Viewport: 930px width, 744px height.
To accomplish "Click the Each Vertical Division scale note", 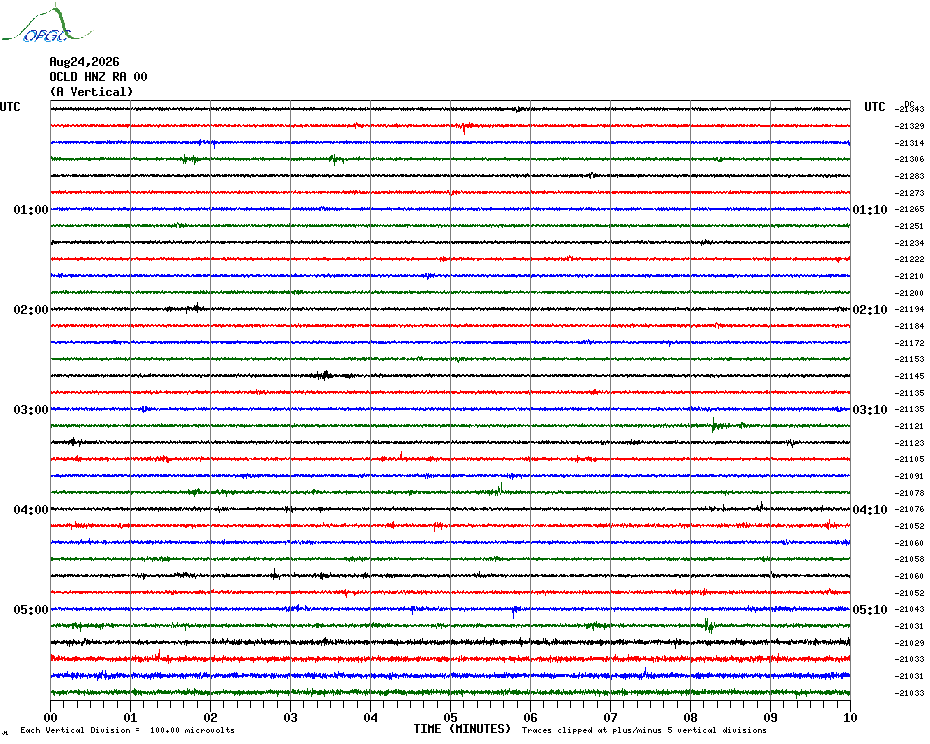I will (128, 730).
